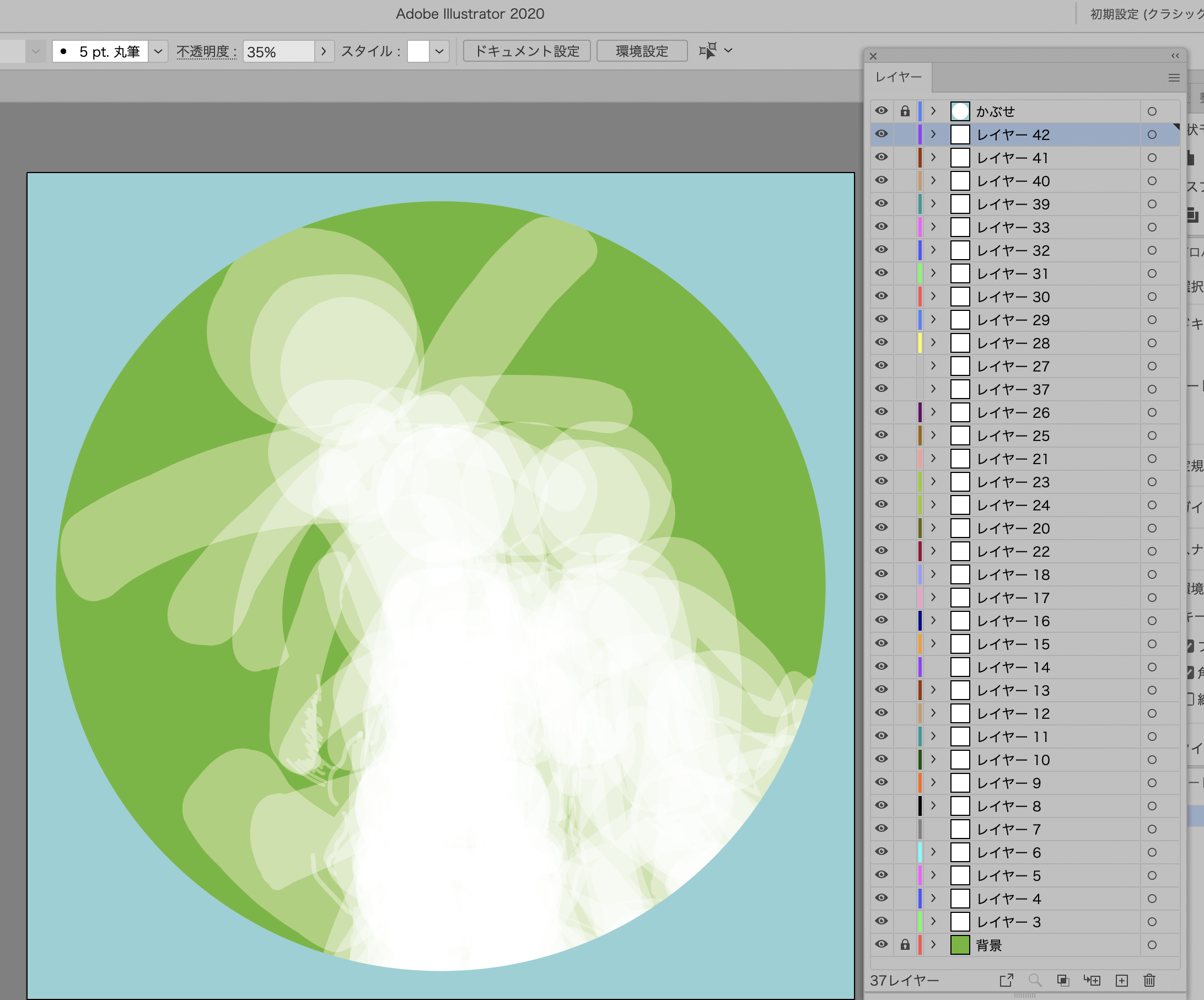Image resolution: width=1204 pixels, height=1000 pixels.
Task: Click the green thumbnail of 背景 layer
Action: [x=960, y=944]
